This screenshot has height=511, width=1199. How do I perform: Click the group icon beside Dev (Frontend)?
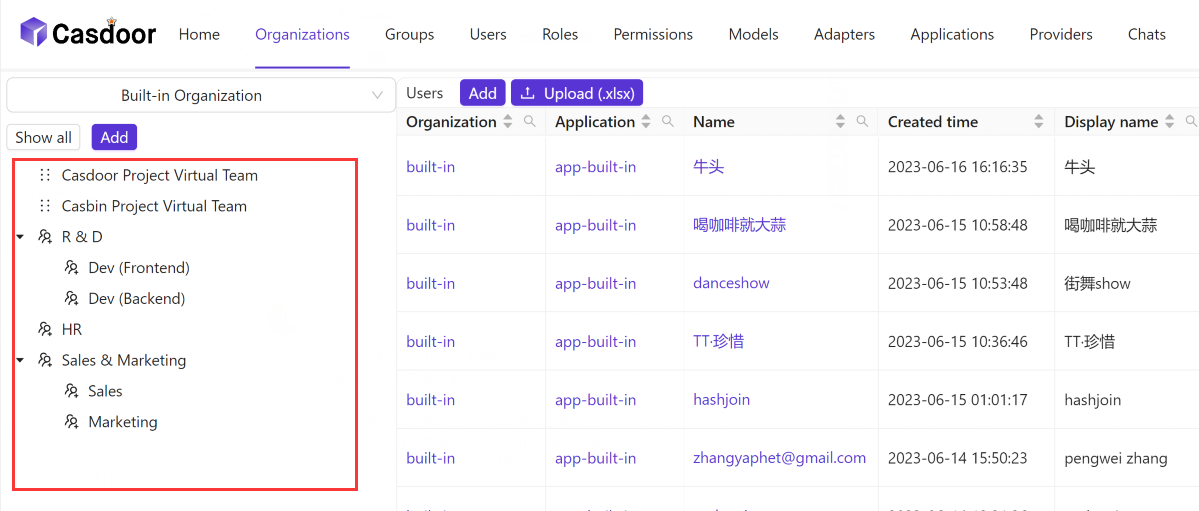point(71,268)
